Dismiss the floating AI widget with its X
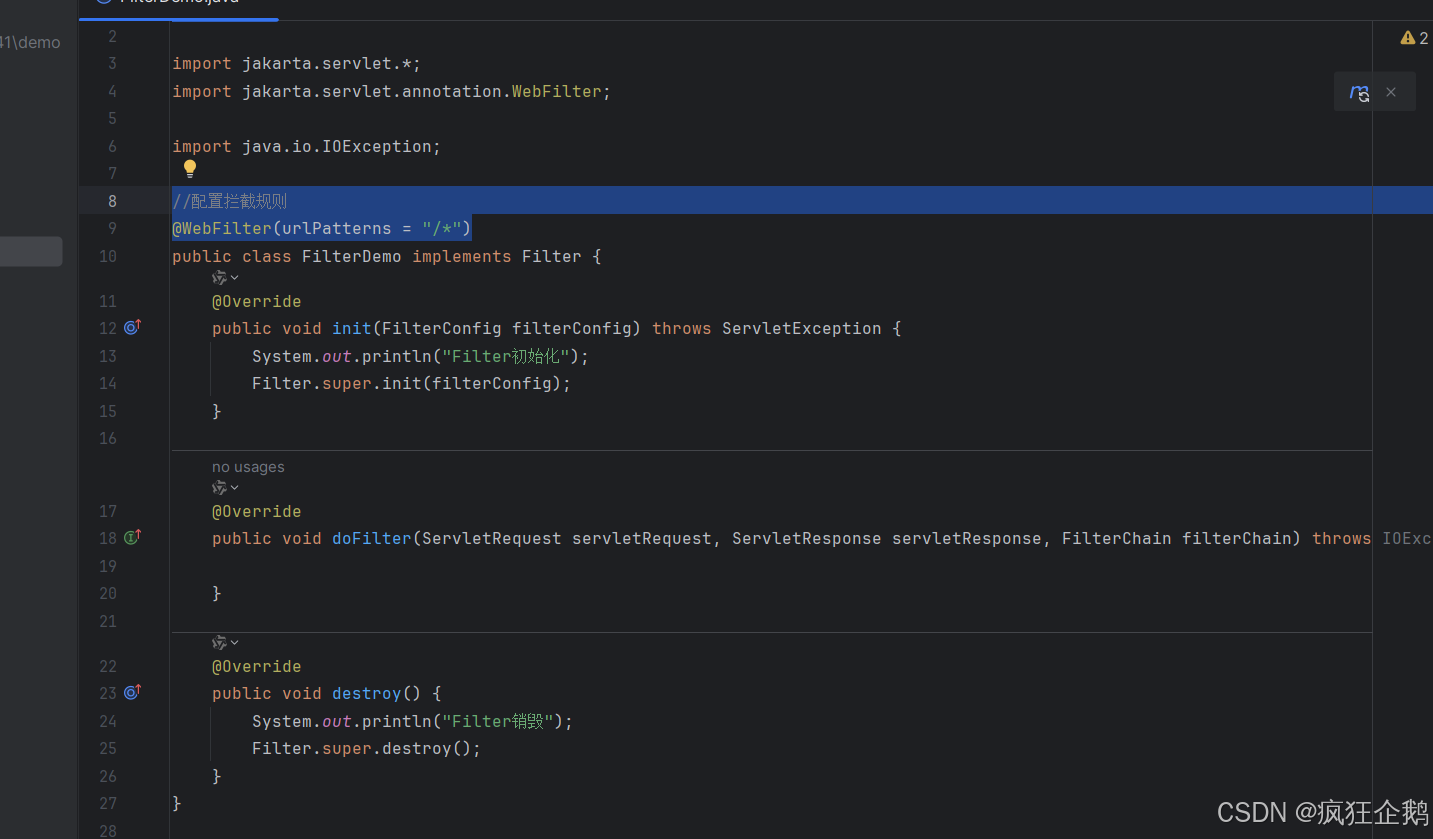This screenshot has width=1433, height=839. [x=1390, y=91]
